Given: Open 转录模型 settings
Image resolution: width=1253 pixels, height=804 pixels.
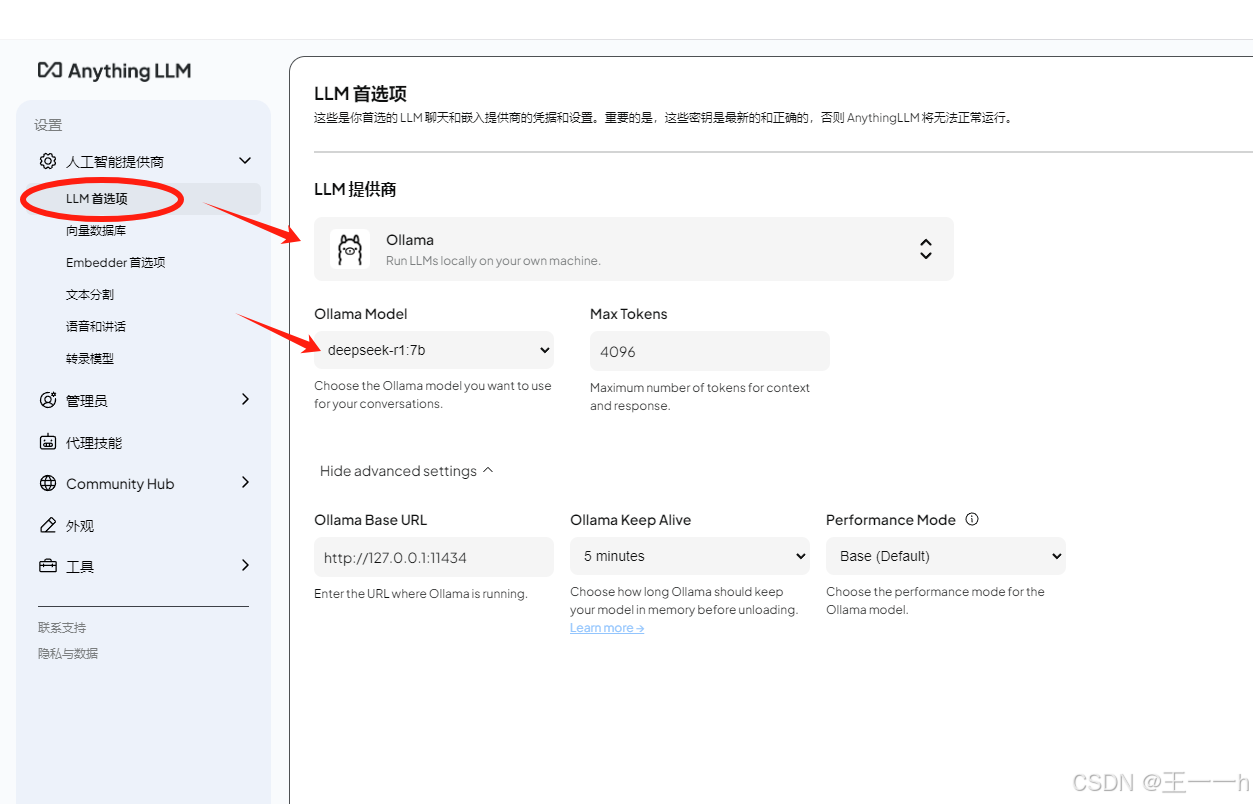Looking at the screenshot, I should 90,358.
